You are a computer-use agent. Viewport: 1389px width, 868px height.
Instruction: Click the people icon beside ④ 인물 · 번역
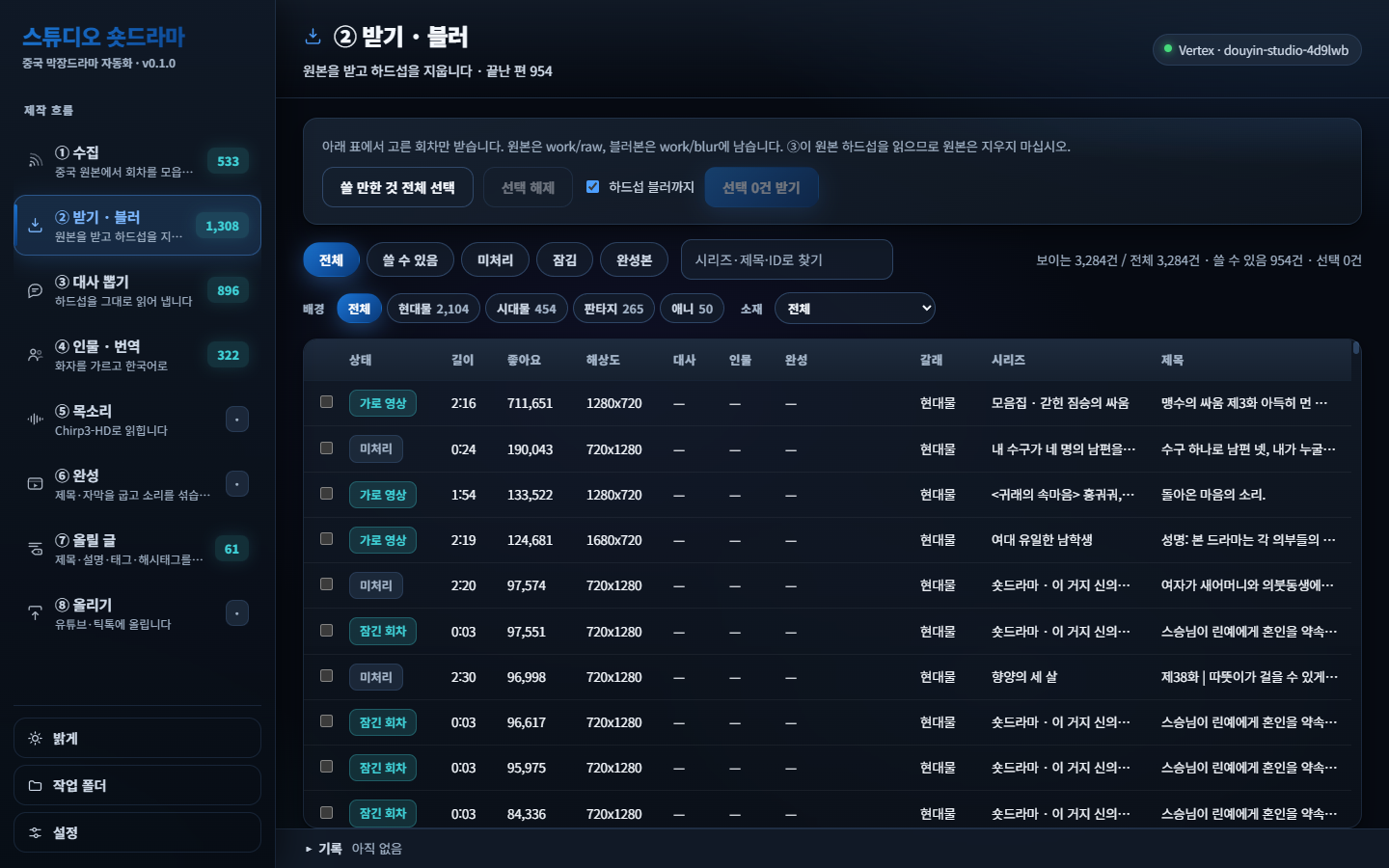pos(35,355)
